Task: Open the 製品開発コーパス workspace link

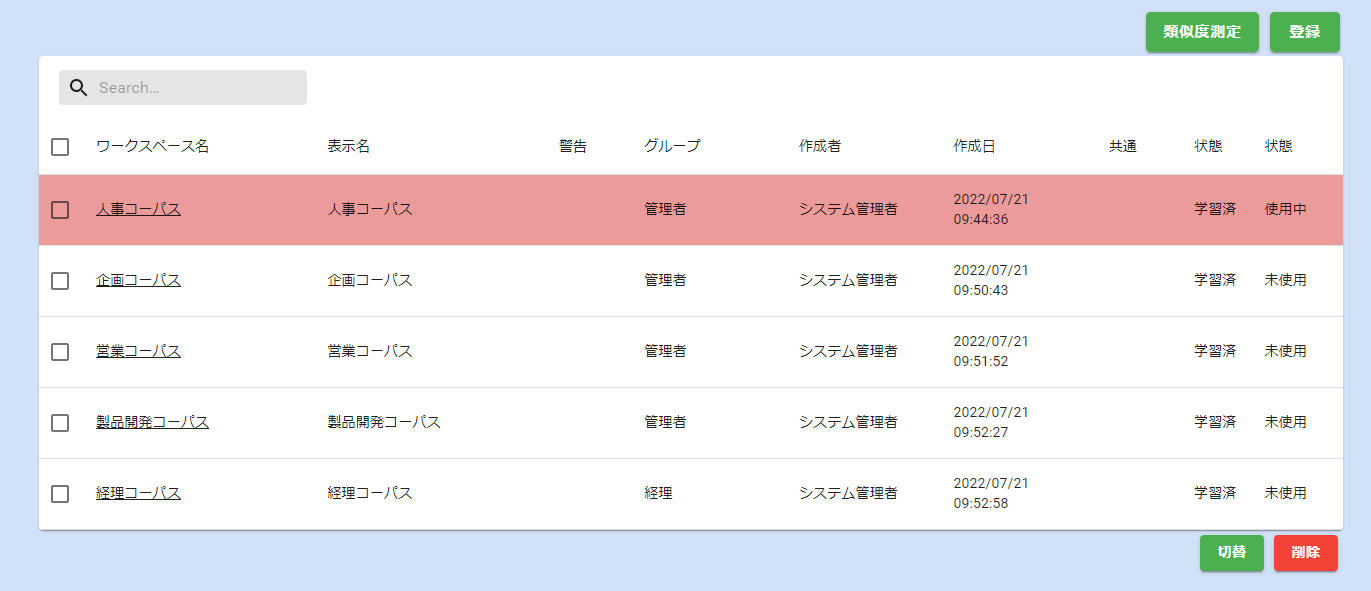Action: click(152, 423)
